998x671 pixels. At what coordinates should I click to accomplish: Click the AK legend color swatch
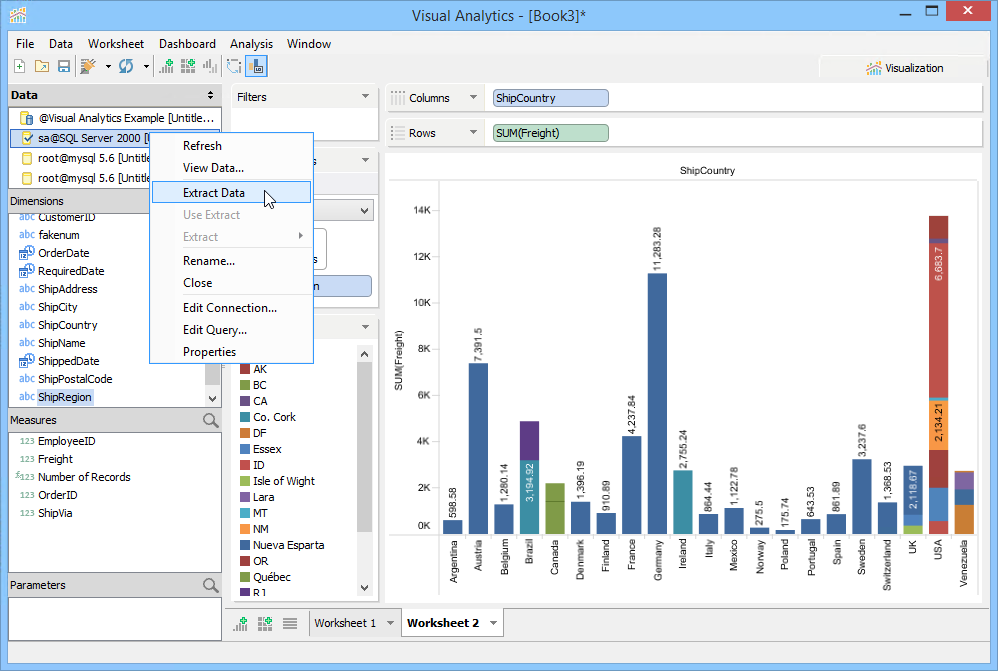point(244,369)
